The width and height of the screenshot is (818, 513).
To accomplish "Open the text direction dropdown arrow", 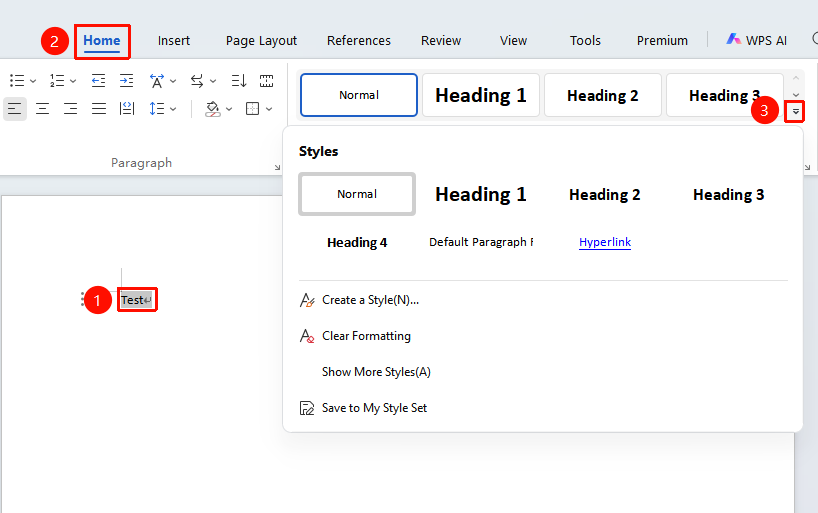I will pos(213,81).
